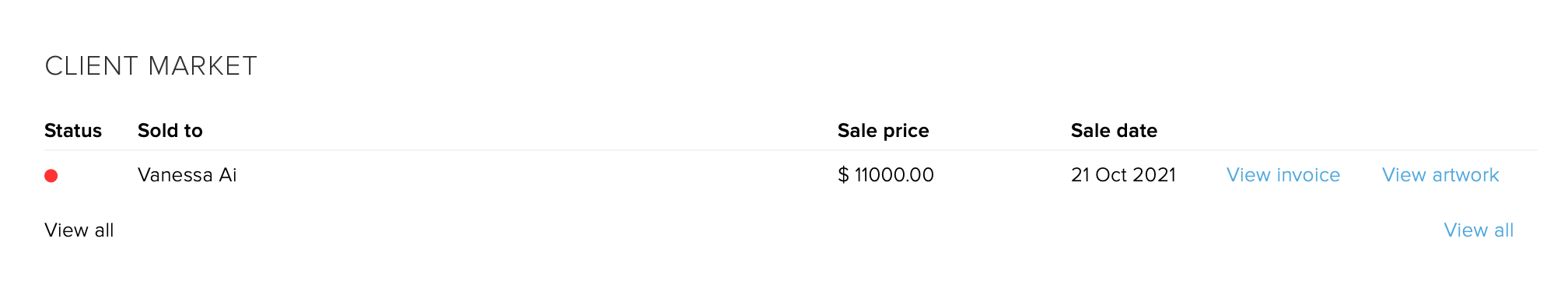Click the dollar sign before 11000.00
The width and height of the screenshot is (1568, 302).
pos(843,175)
